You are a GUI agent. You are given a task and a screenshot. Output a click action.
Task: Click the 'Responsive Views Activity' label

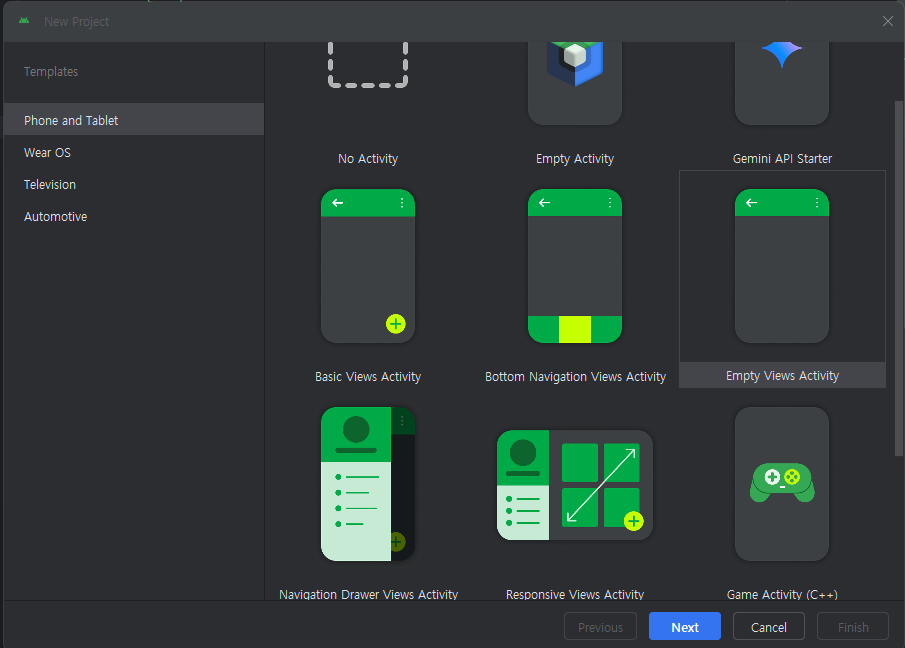(x=575, y=594)
